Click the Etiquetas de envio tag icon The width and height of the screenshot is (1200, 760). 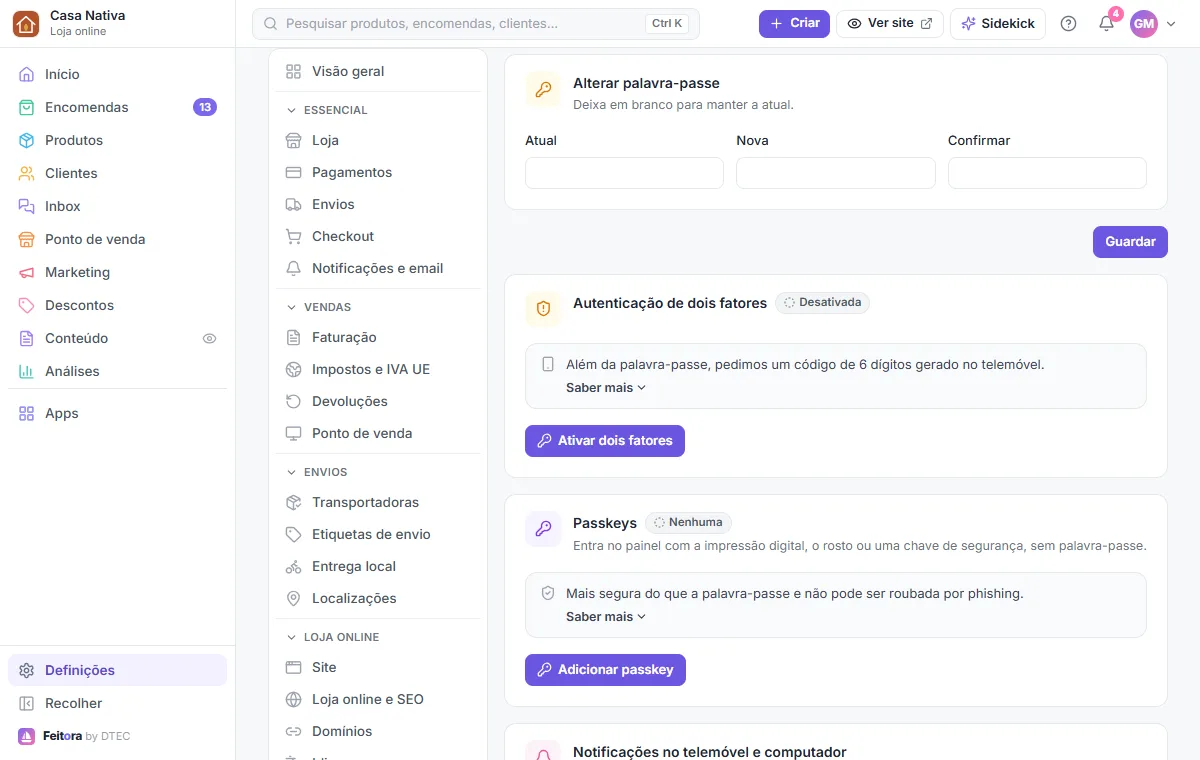pos(293,534)
